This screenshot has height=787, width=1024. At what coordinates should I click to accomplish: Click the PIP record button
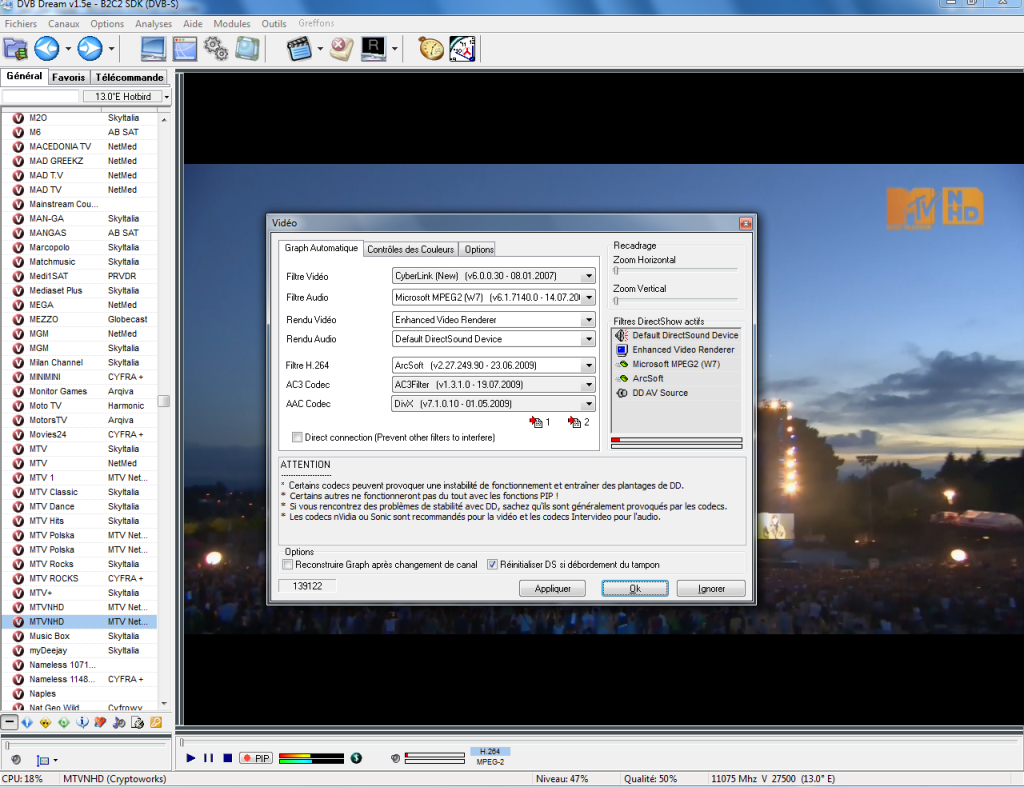pos(256,758)
